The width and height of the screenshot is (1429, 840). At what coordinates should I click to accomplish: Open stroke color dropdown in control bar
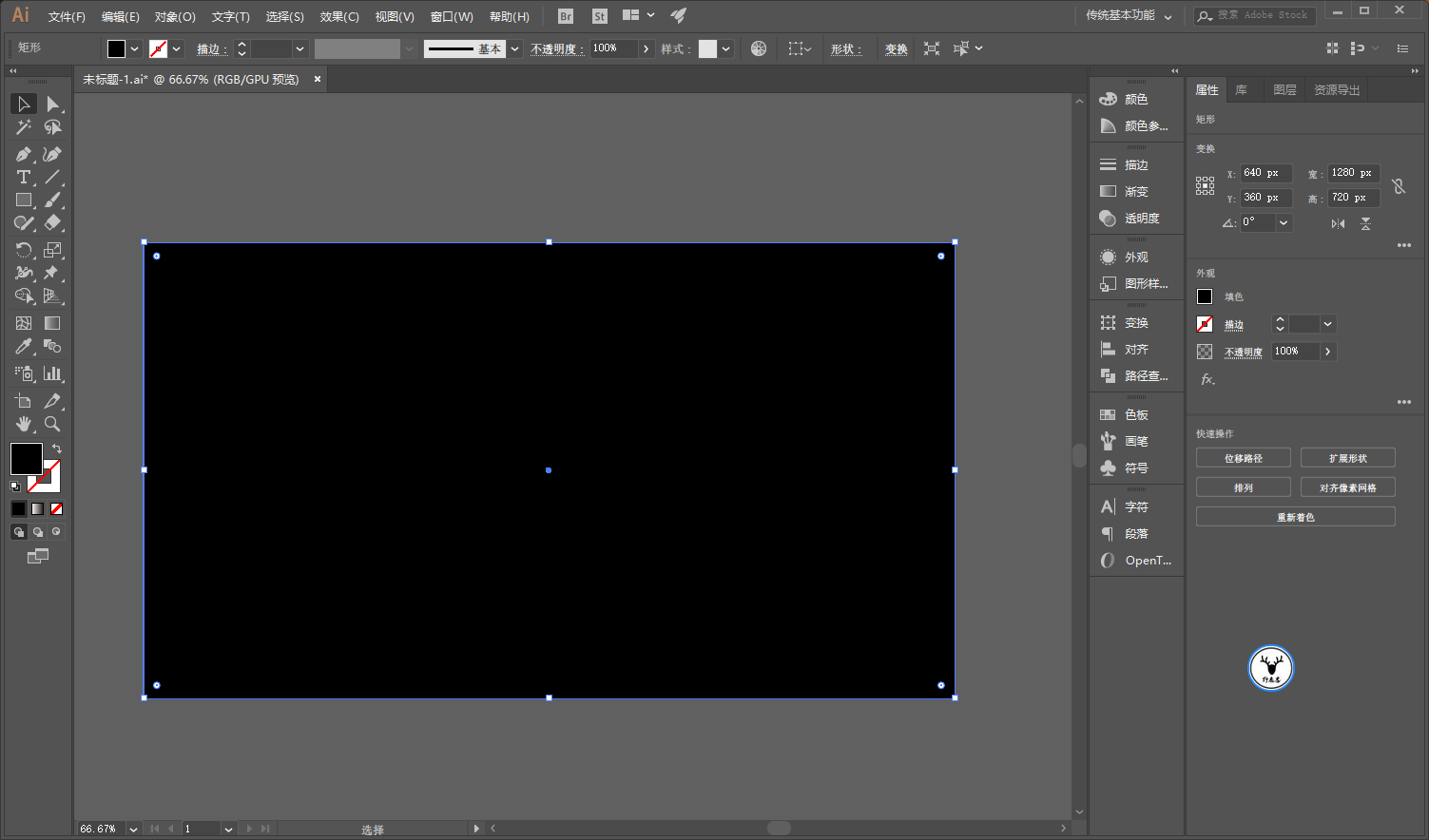tap(177, 48)
